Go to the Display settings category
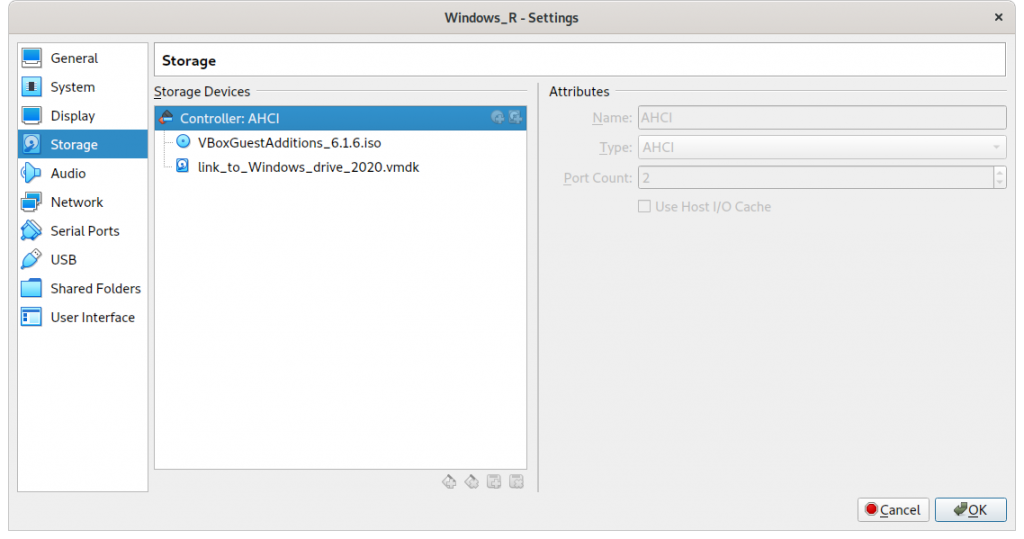Image resolution: width=1024 pixels, height=539 pixels. tap(82, 116)
